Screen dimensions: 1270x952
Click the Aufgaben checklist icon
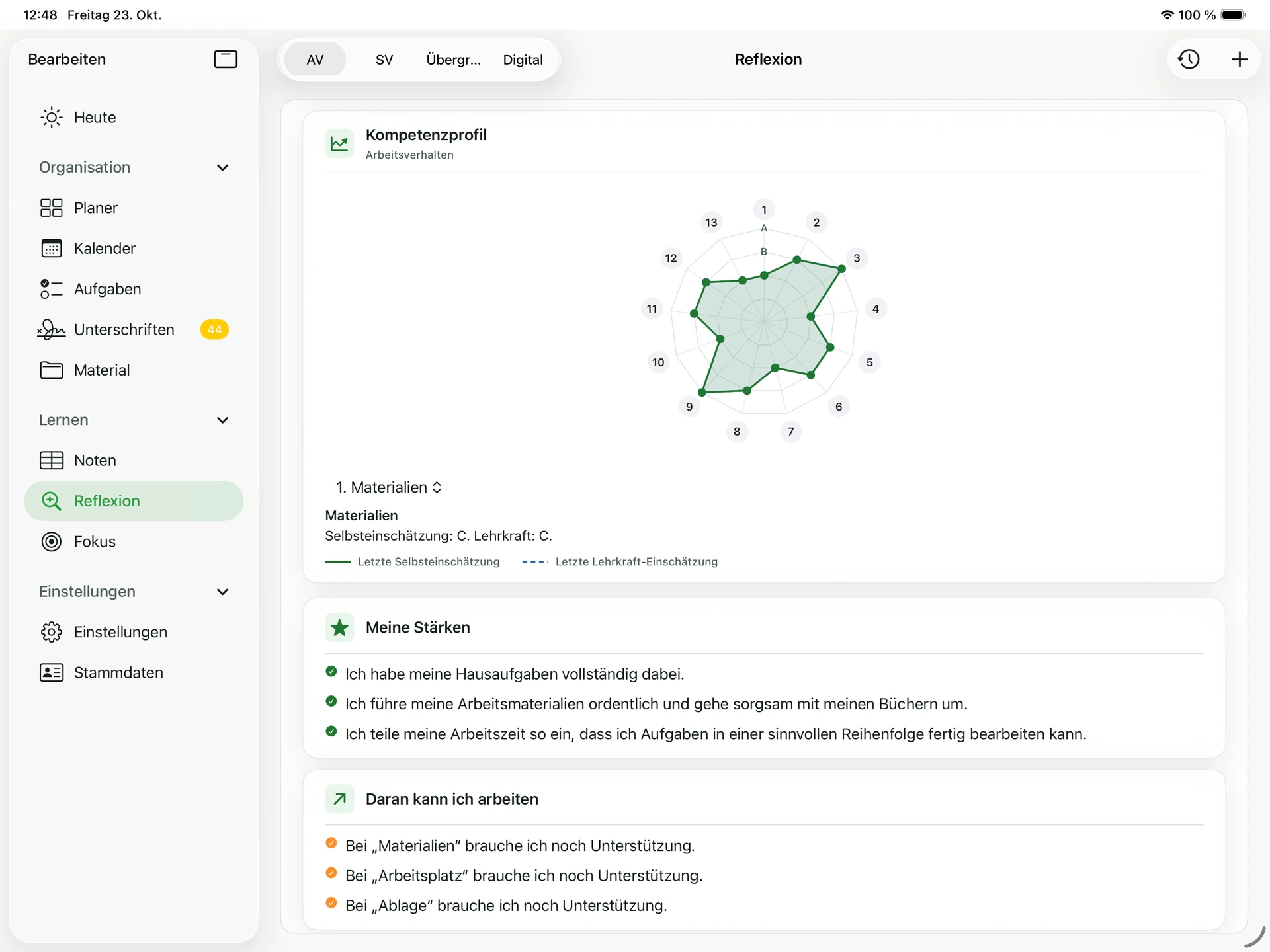point(52,289)
